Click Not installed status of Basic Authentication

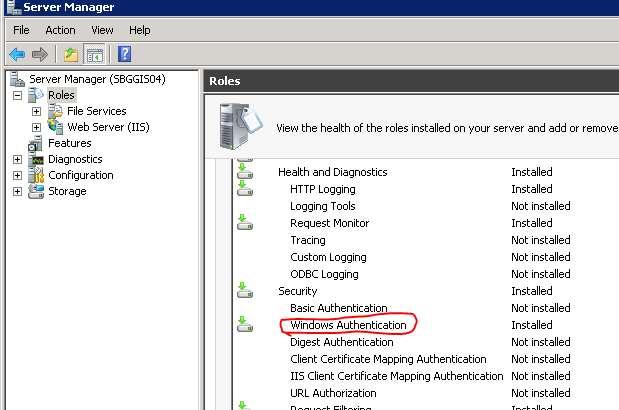click(541, 308)
